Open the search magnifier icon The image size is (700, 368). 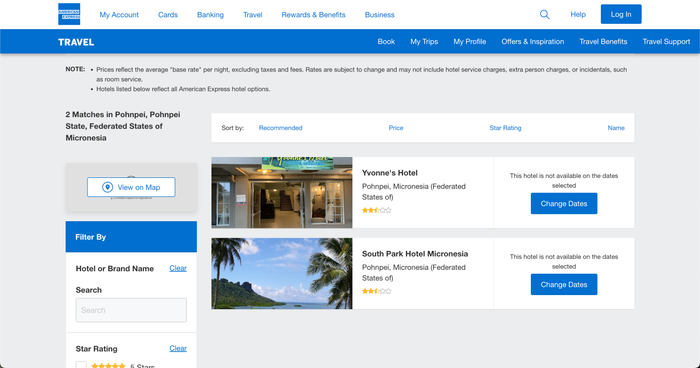coord(544,14)
